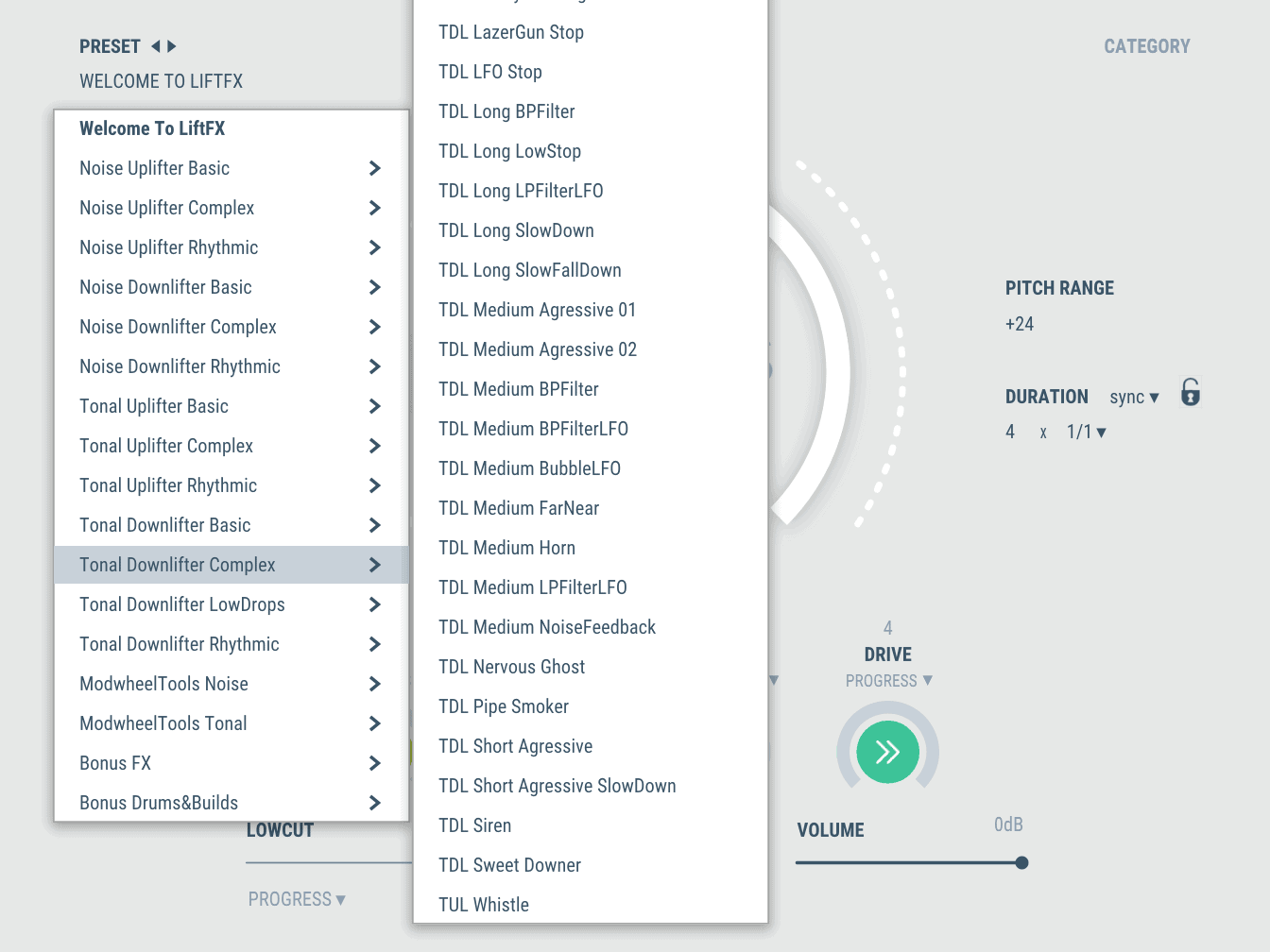
Task: Select the TDL Pipe Smoker preset
Action: (x=504, y=706)
